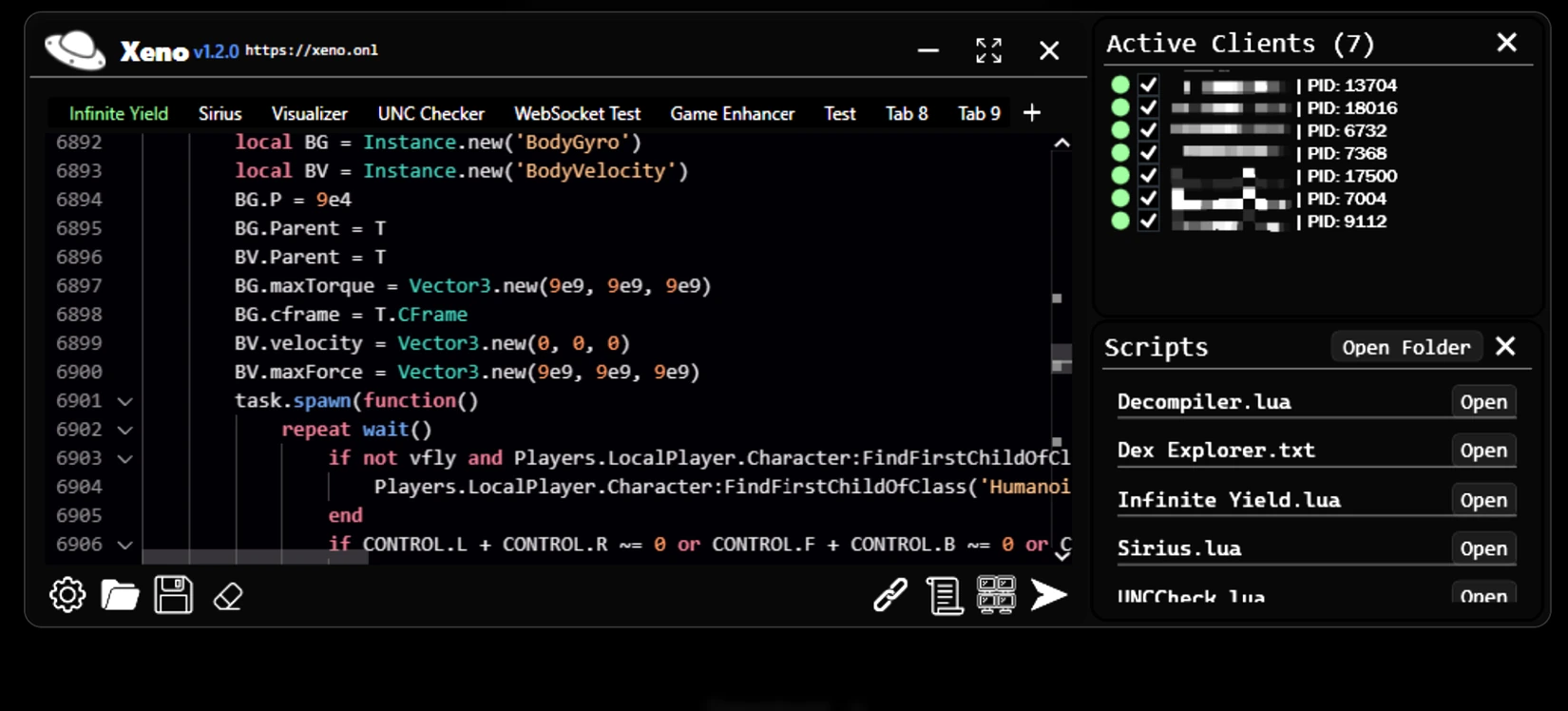Toggle the scripts list document icon
The height and width of the screenshot is (711, 1568).
point(944,596)
